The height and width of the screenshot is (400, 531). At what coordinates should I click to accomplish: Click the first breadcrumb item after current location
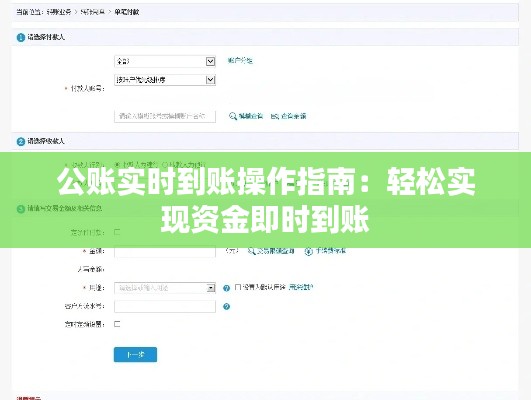click(x=59, y=12)
